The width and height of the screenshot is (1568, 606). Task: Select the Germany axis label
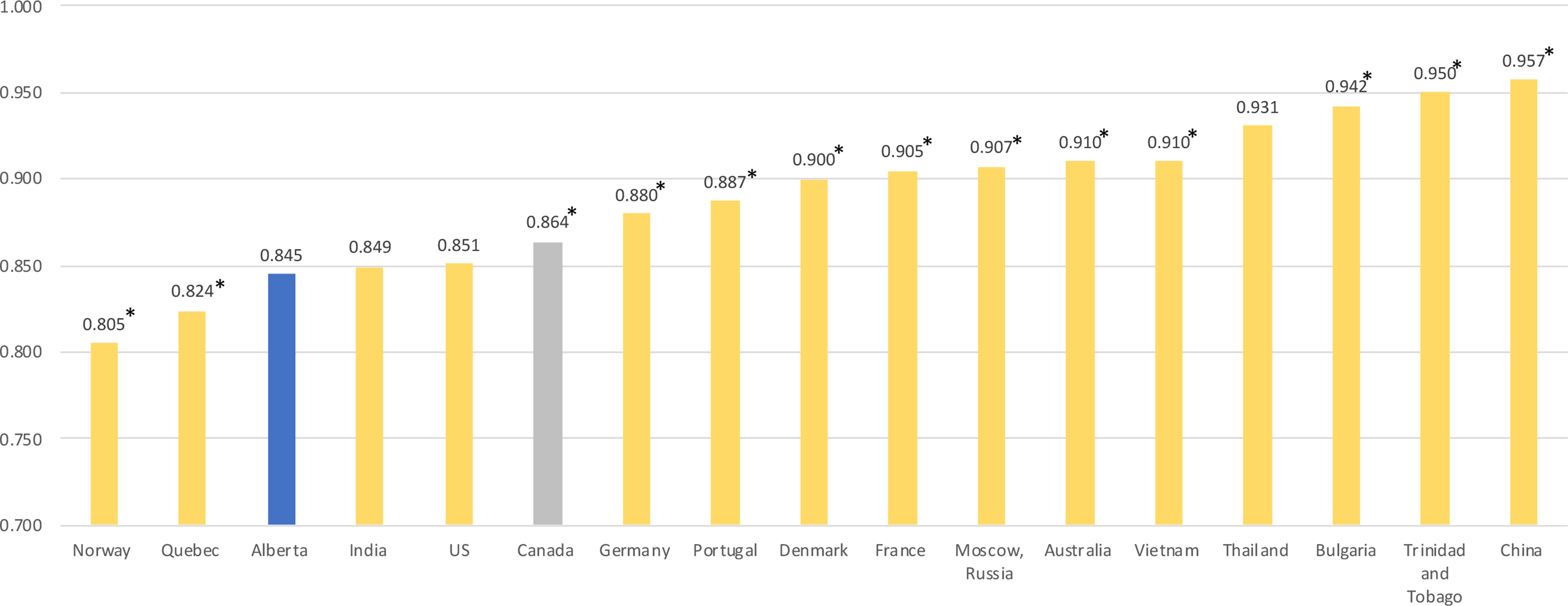click(x=634, y=551)
